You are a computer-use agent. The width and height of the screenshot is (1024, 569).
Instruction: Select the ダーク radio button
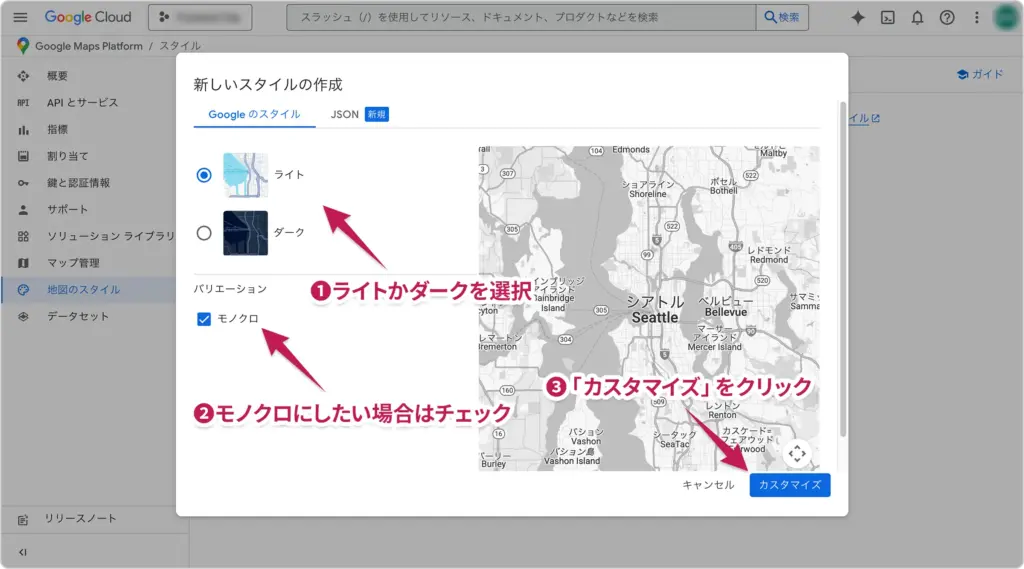click(x=204, y=233)
